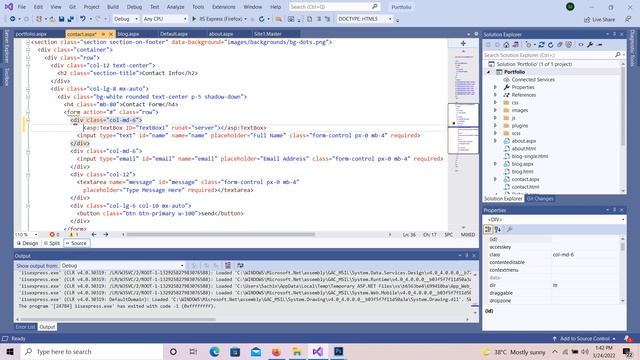Viewport: 640px width, 360px height.
Task: Open the Build menu
Action: (113, 7)
